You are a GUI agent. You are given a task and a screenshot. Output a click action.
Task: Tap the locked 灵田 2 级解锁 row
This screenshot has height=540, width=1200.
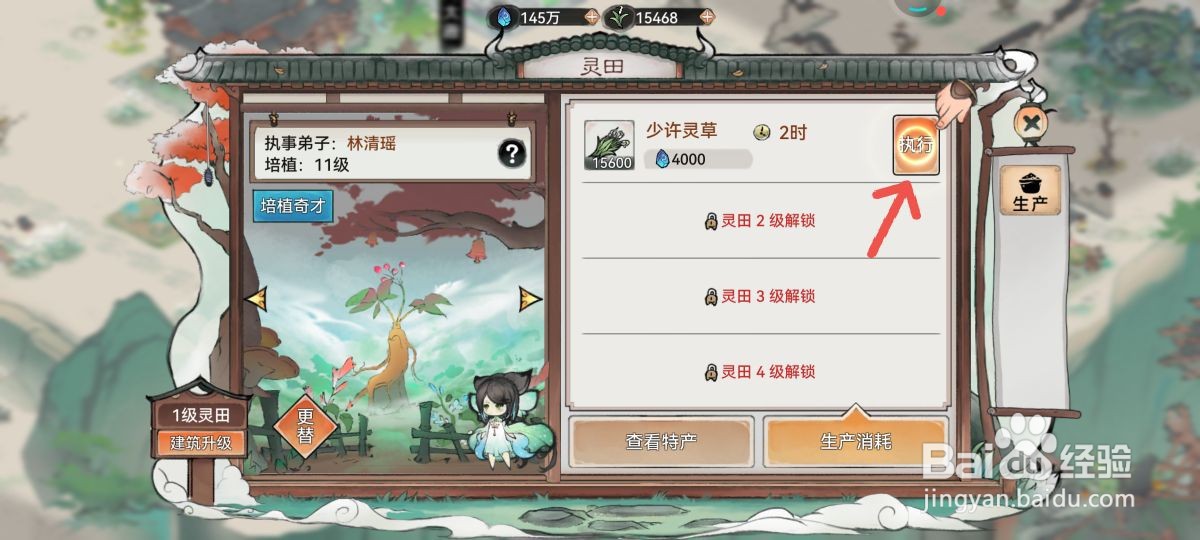pyautogui.click(x=761, y=221)
